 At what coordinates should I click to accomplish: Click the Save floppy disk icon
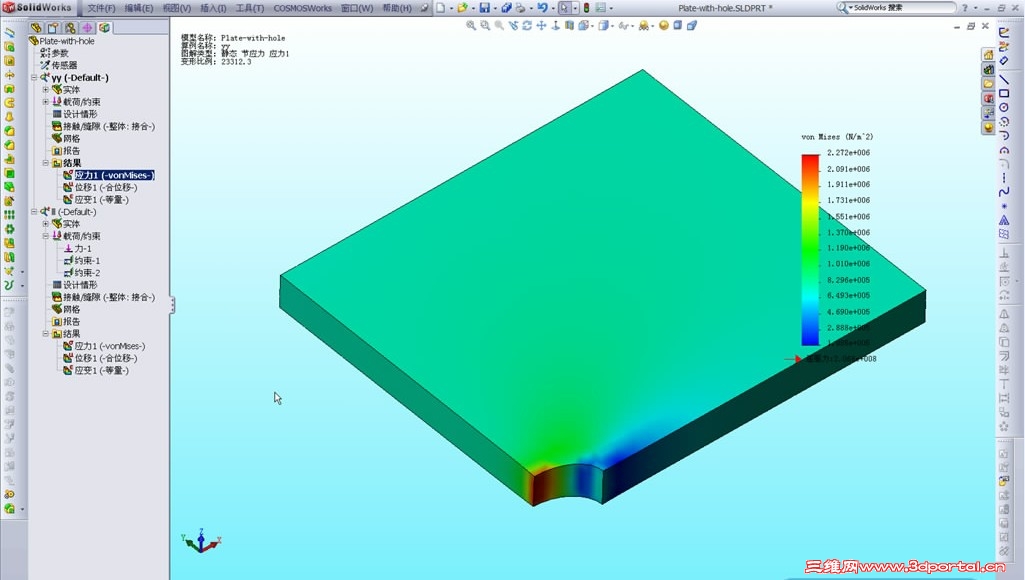click(484, 8)
